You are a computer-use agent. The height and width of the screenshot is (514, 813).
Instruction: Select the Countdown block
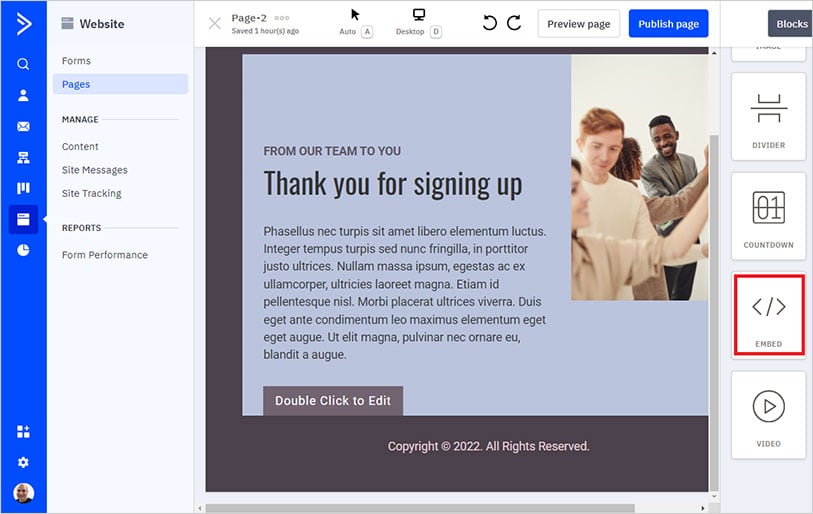pos(768,216)
